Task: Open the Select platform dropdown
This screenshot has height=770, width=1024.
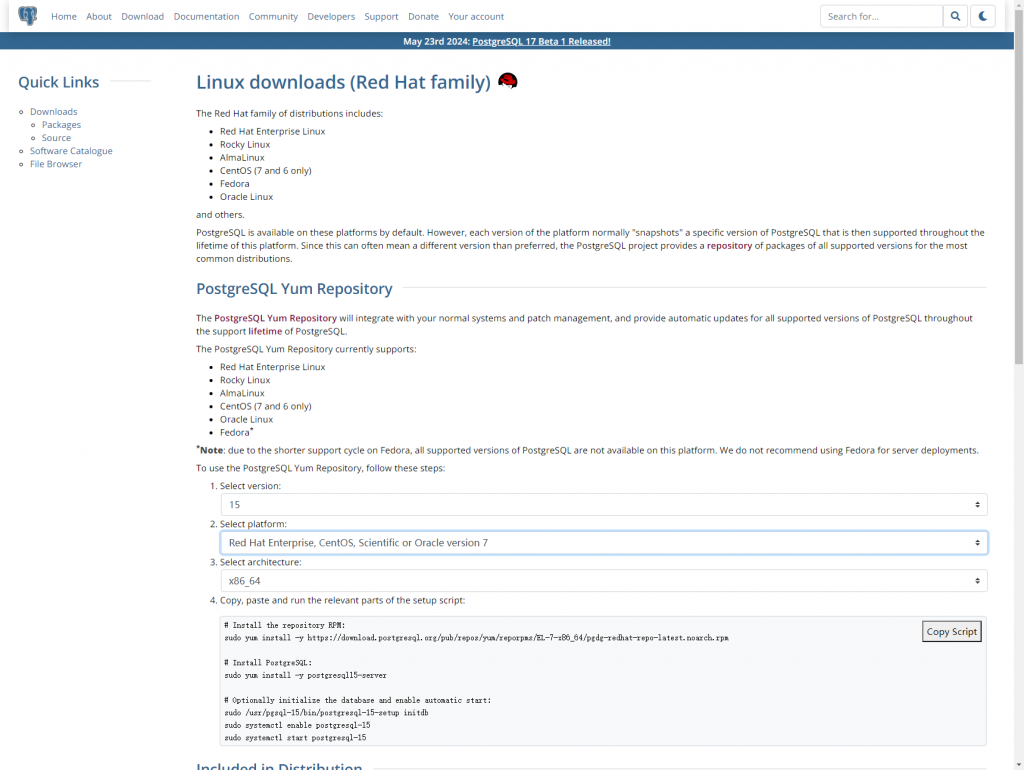Action: point(604,543)
